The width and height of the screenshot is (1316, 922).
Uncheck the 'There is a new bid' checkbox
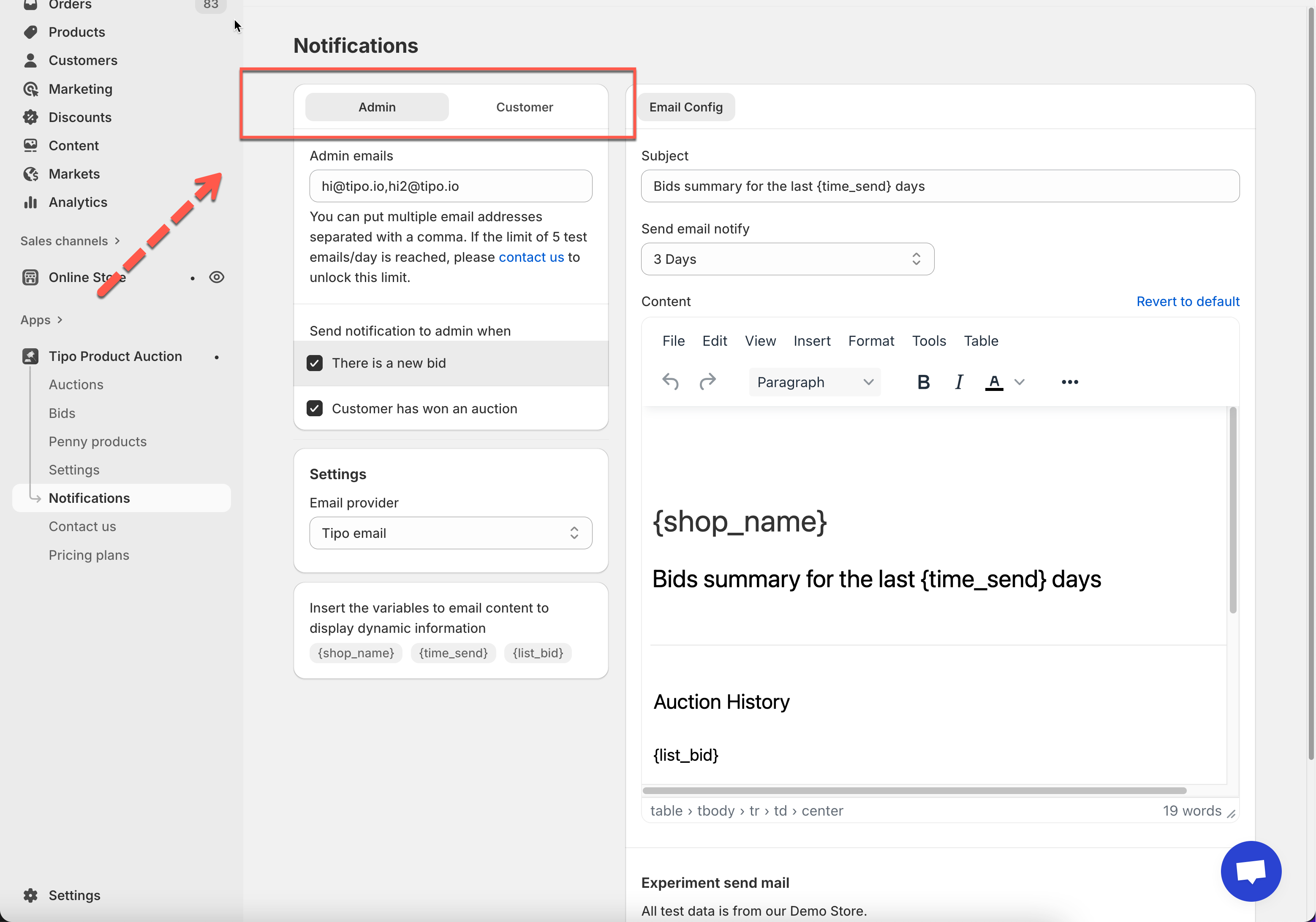(315, 363)
